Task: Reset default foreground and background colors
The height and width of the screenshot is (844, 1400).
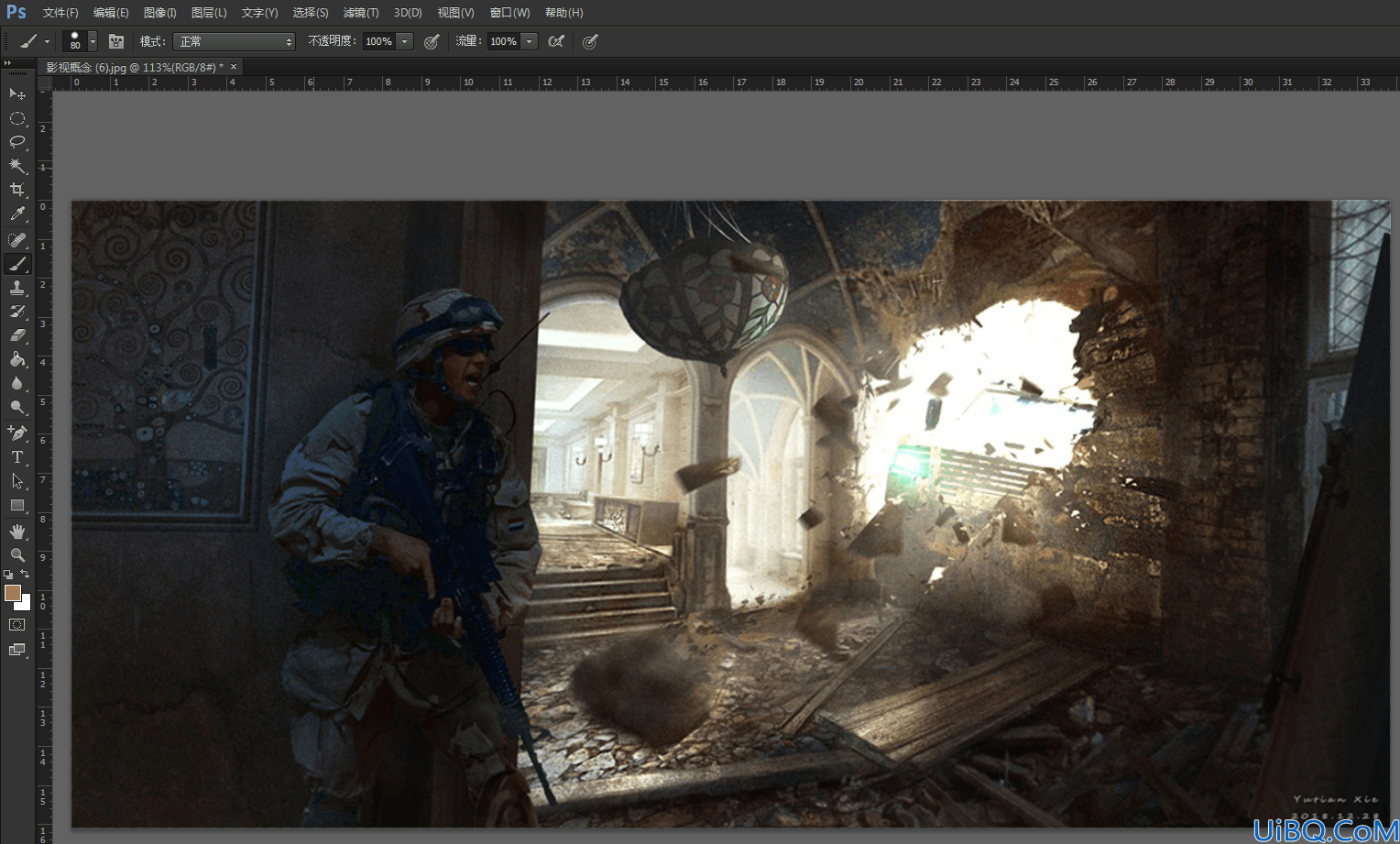Action: 8,575
